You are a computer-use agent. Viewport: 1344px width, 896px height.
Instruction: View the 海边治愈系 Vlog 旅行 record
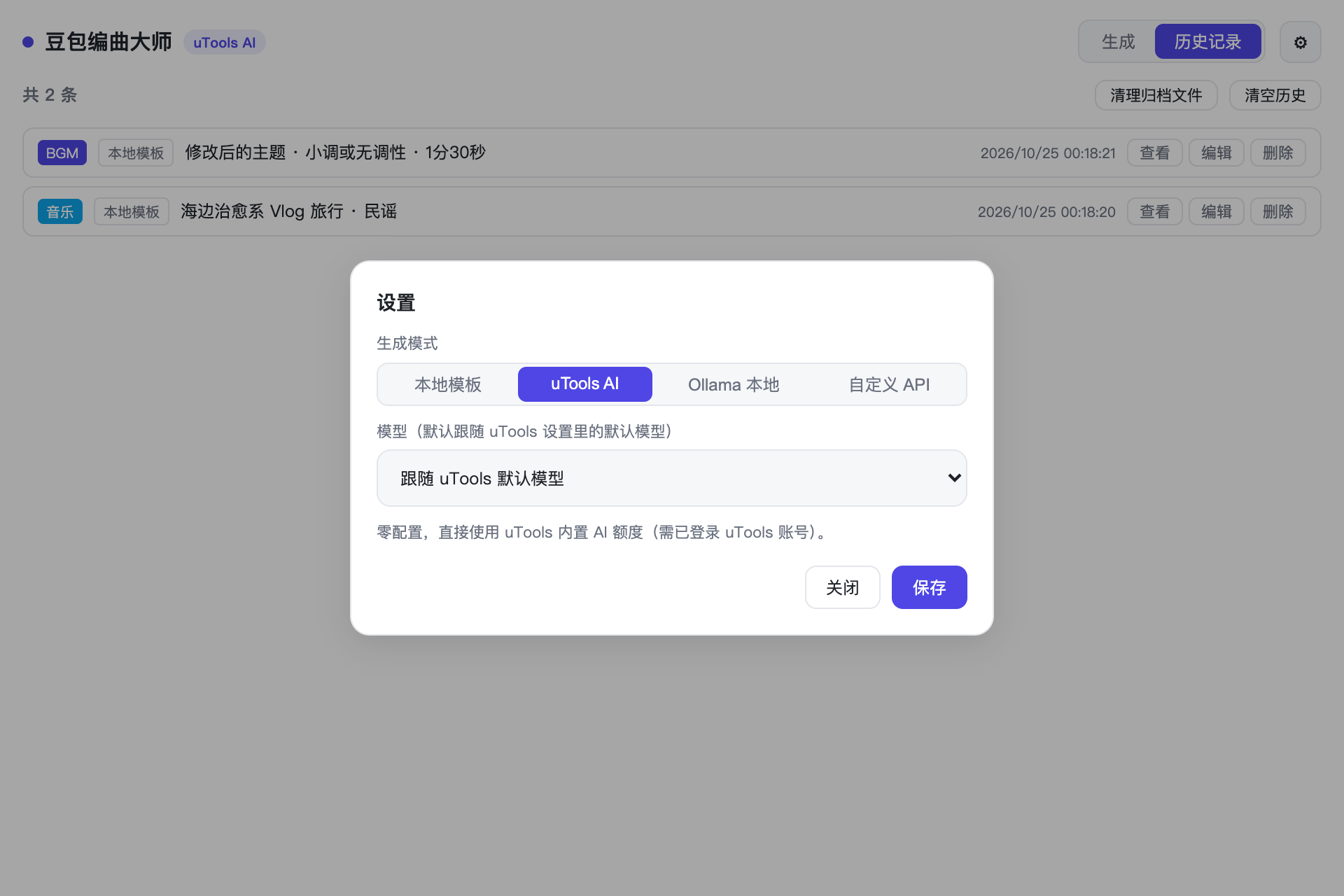[1154, 211]
